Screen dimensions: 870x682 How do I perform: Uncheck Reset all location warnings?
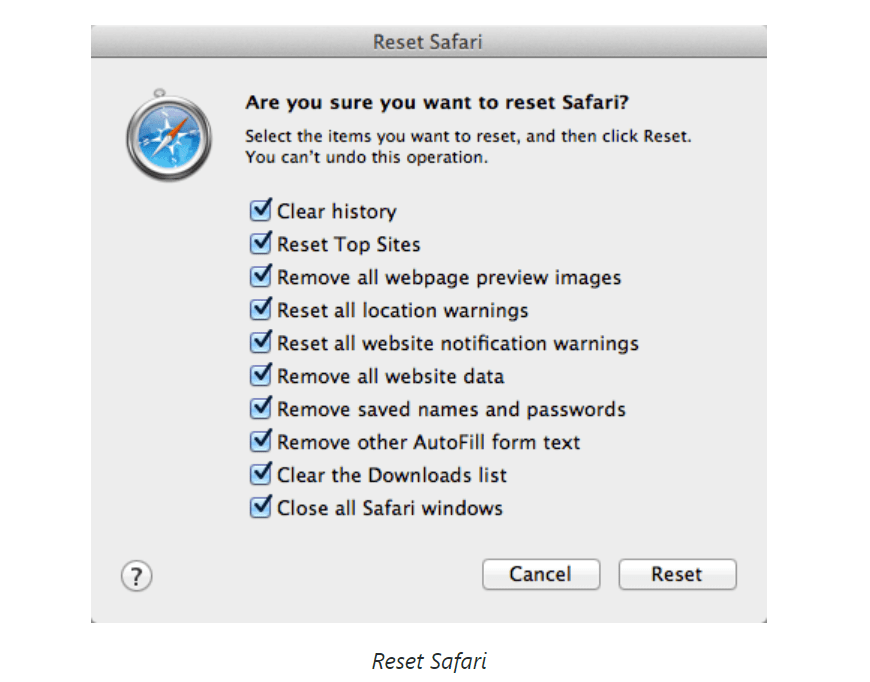pos(260,309)
